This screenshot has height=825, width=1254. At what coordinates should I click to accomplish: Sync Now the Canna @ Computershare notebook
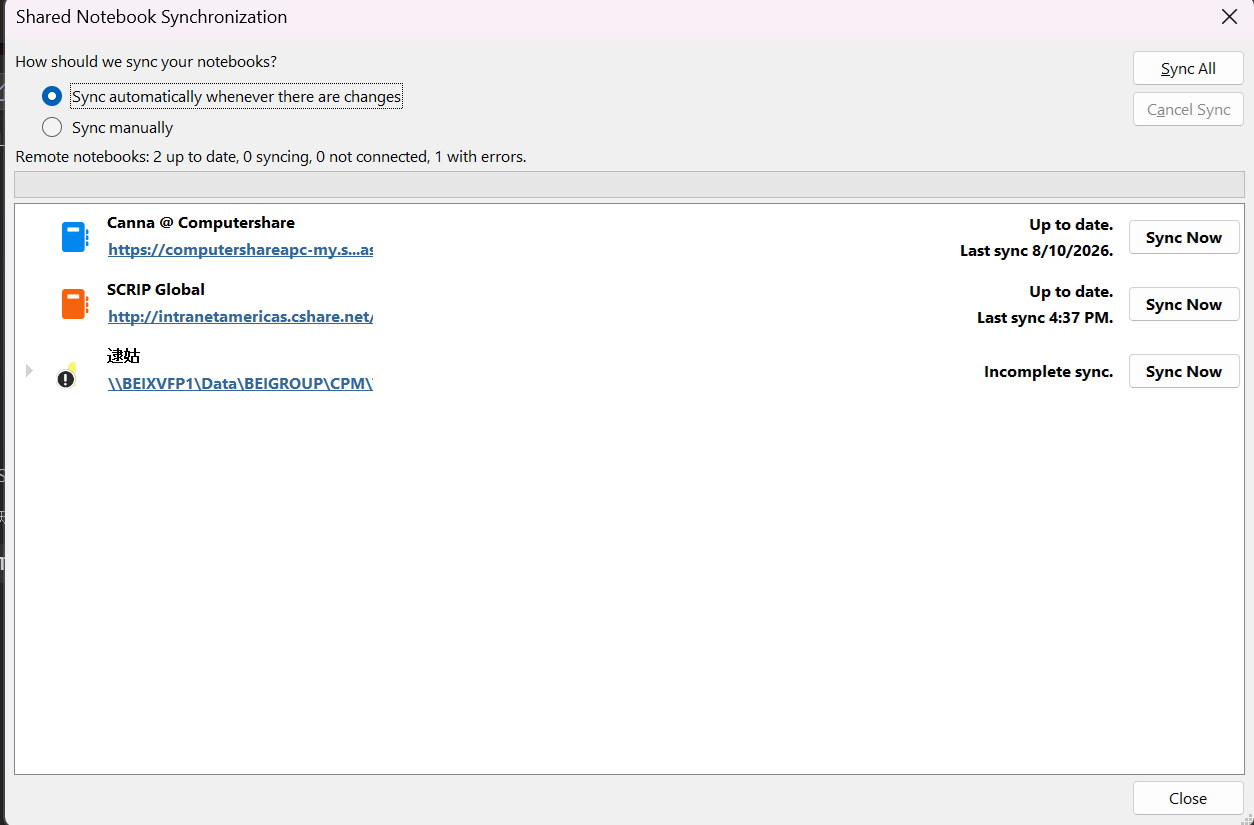pyautogui.click(x=1184, y=238)
